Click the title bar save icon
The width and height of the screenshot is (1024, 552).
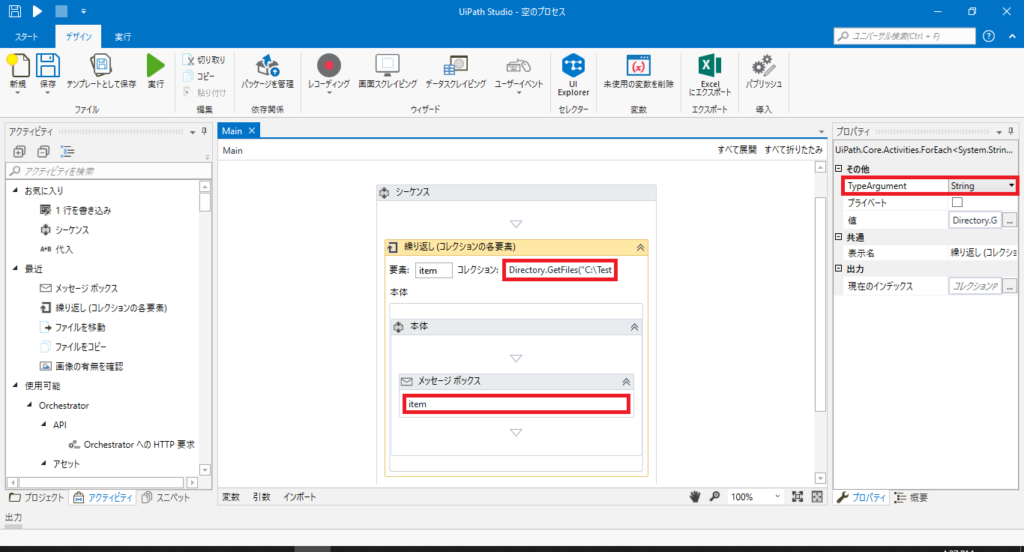pyautogui.click(x=14, y=11)
